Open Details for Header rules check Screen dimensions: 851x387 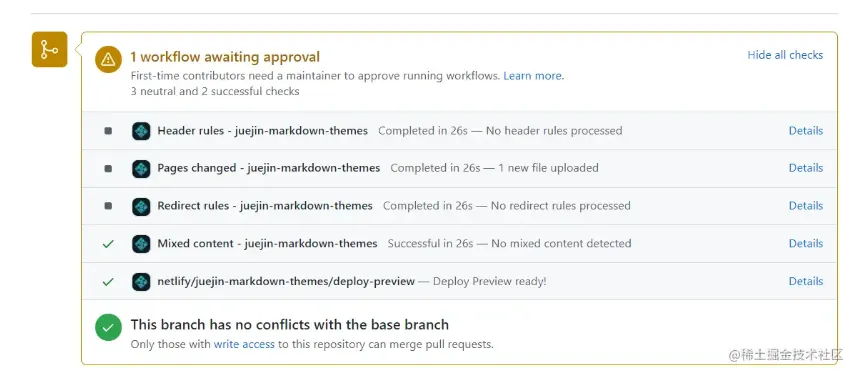tap(805, 131)
